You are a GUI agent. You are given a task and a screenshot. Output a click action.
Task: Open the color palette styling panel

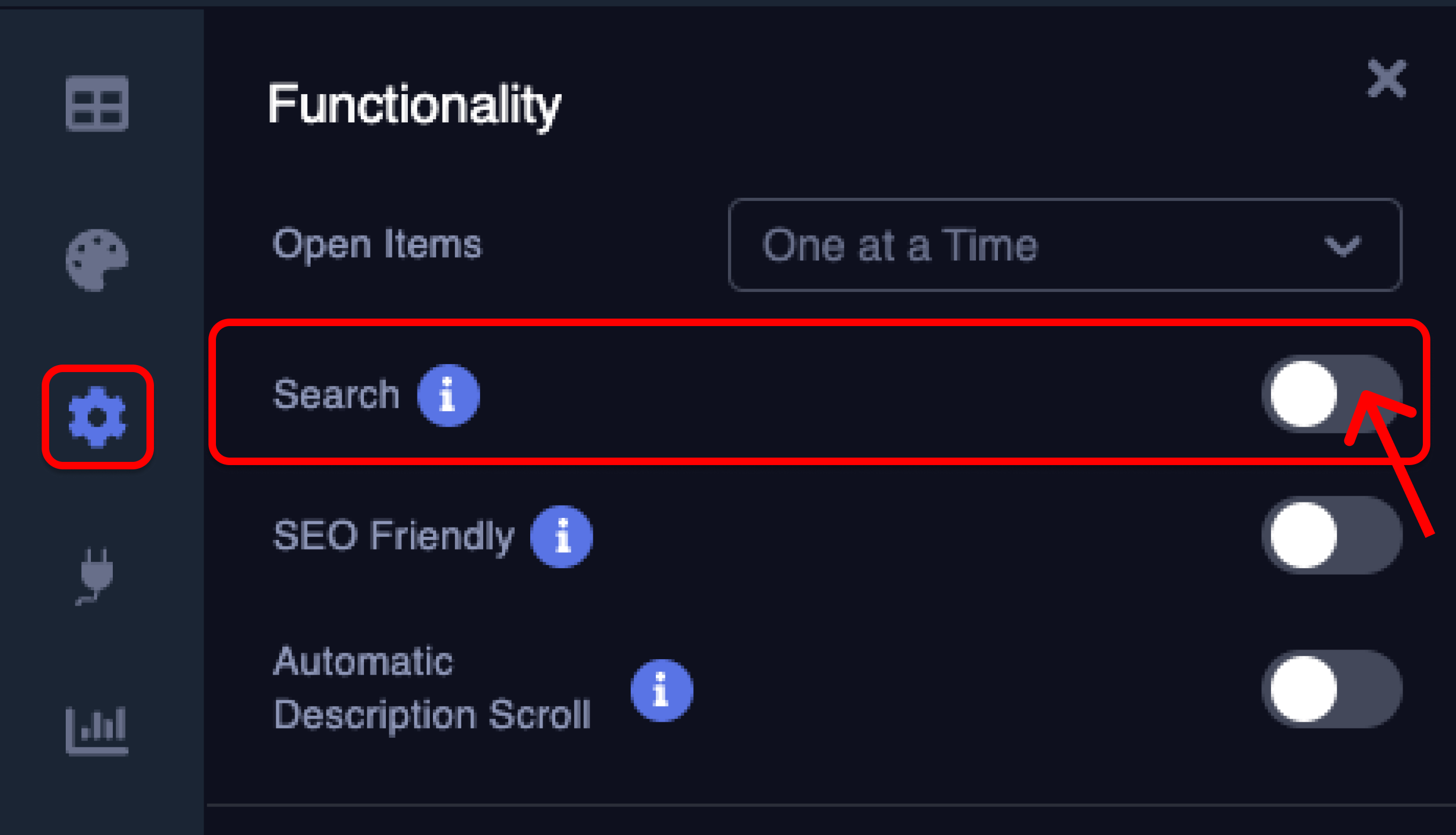point(97,260)
